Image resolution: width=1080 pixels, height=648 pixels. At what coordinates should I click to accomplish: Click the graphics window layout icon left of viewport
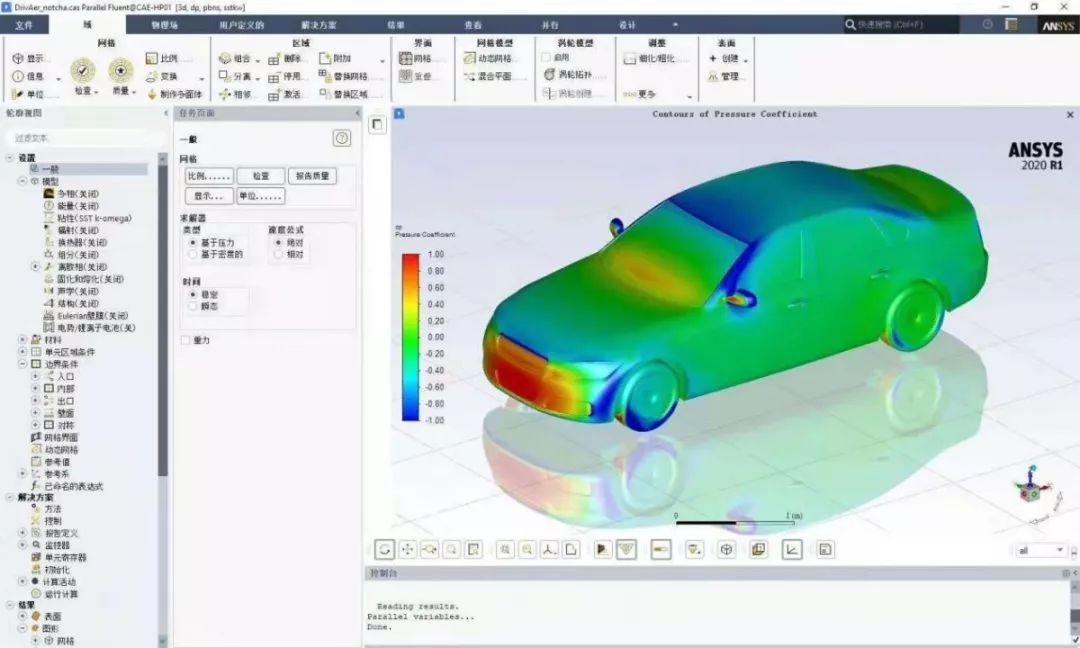[377, 124]
